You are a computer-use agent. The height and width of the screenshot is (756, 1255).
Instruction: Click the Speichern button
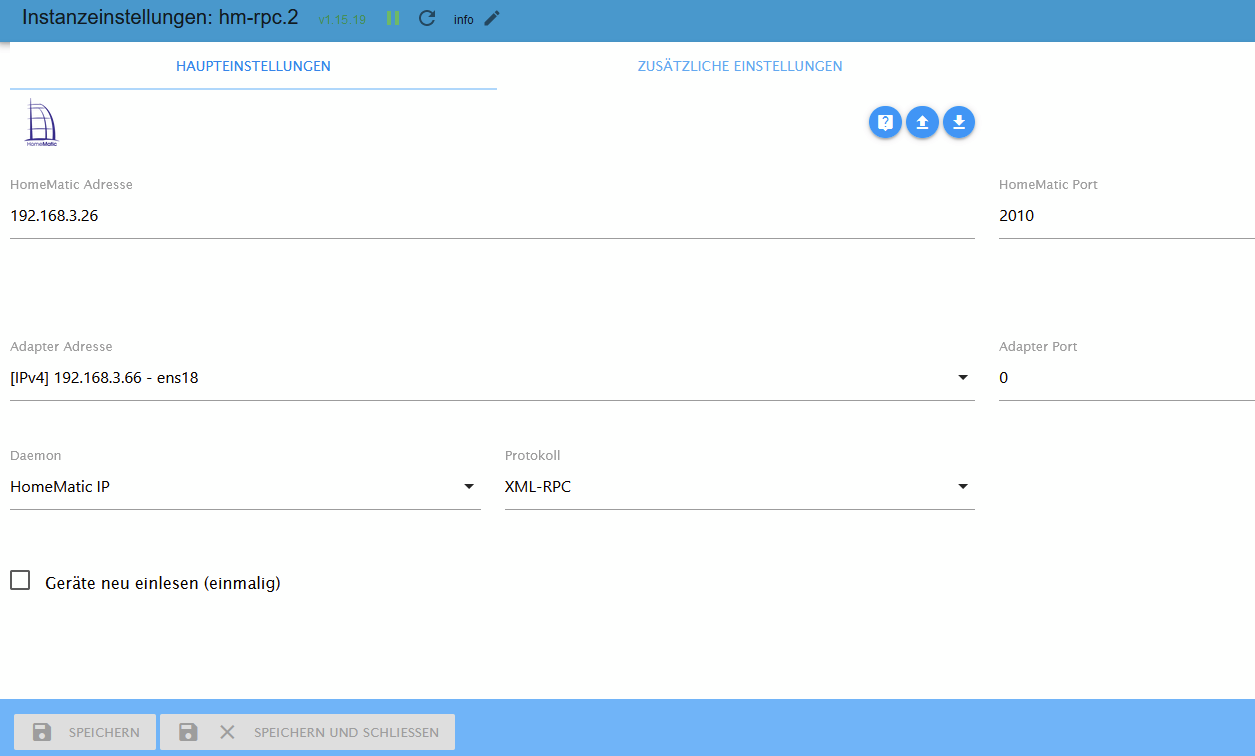click(x=85, y=732)
